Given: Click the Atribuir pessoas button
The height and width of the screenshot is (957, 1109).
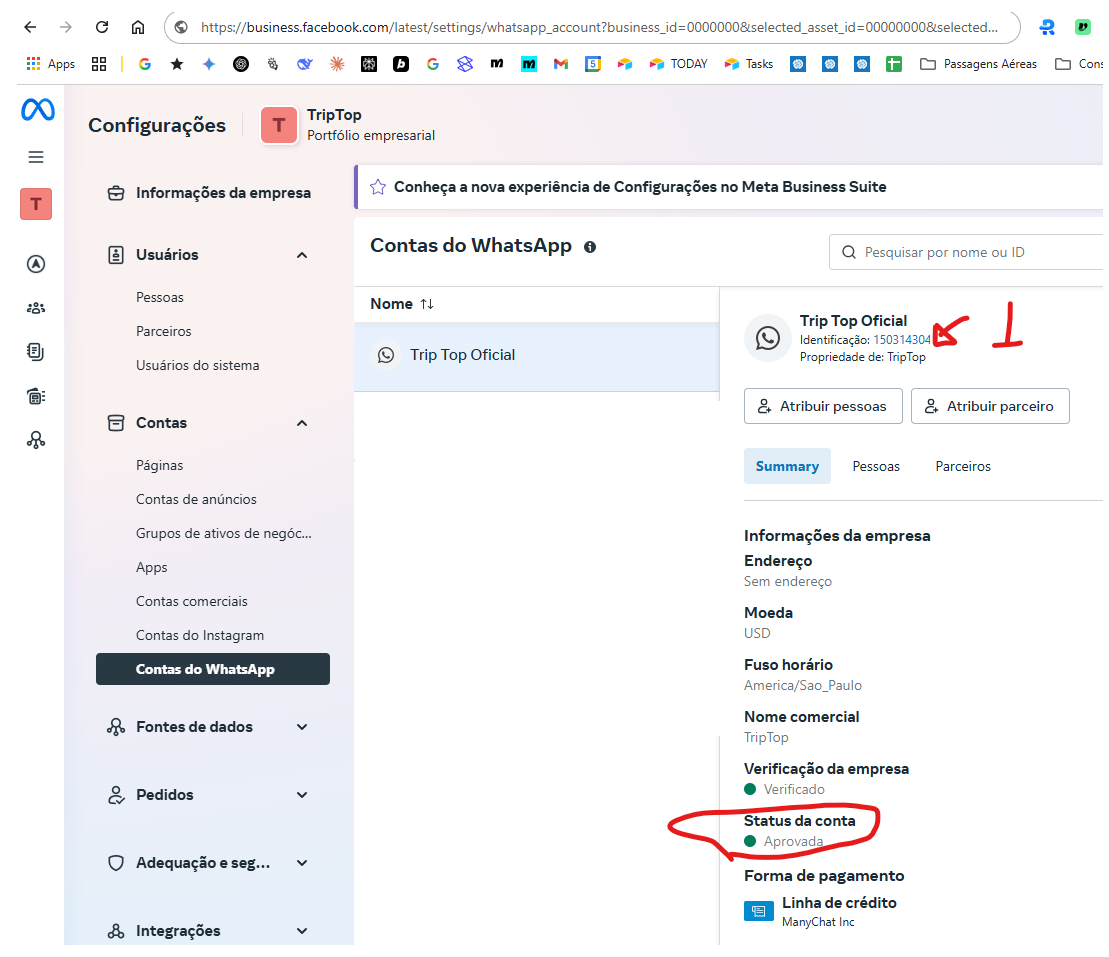Looking at the screenshot, I should tap(823, 406).
